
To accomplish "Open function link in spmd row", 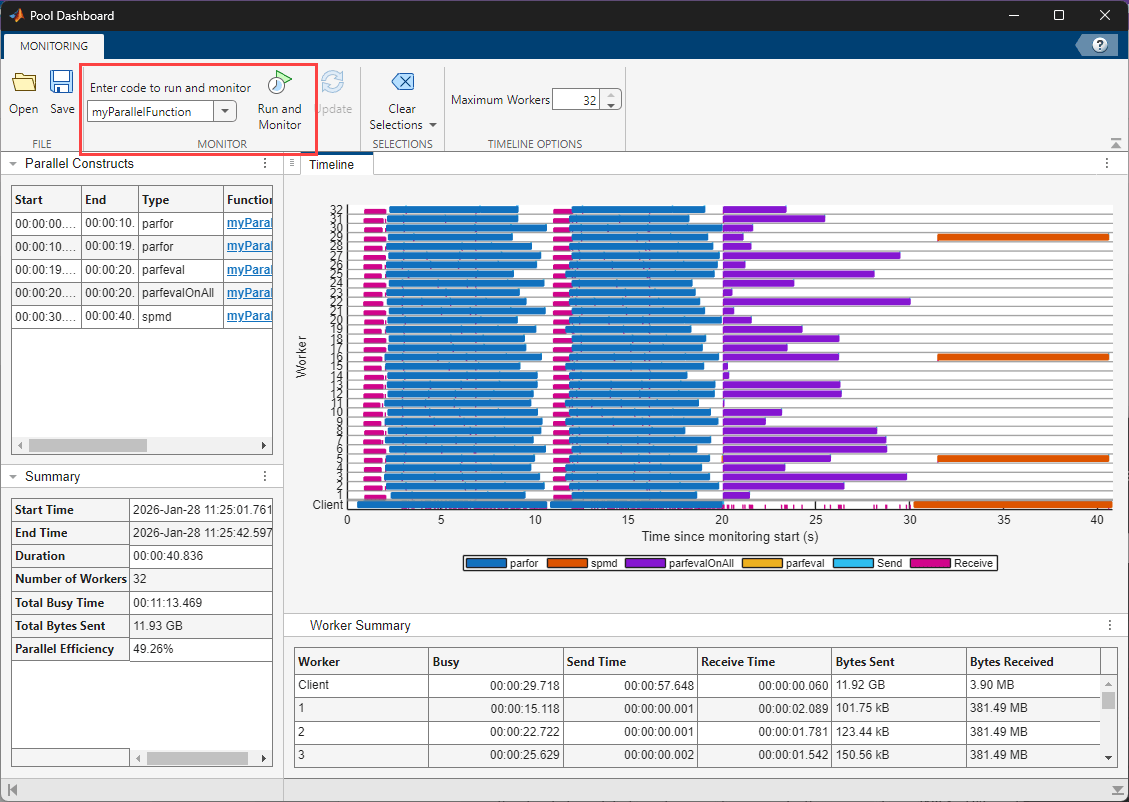I will [x=249, y=316].
